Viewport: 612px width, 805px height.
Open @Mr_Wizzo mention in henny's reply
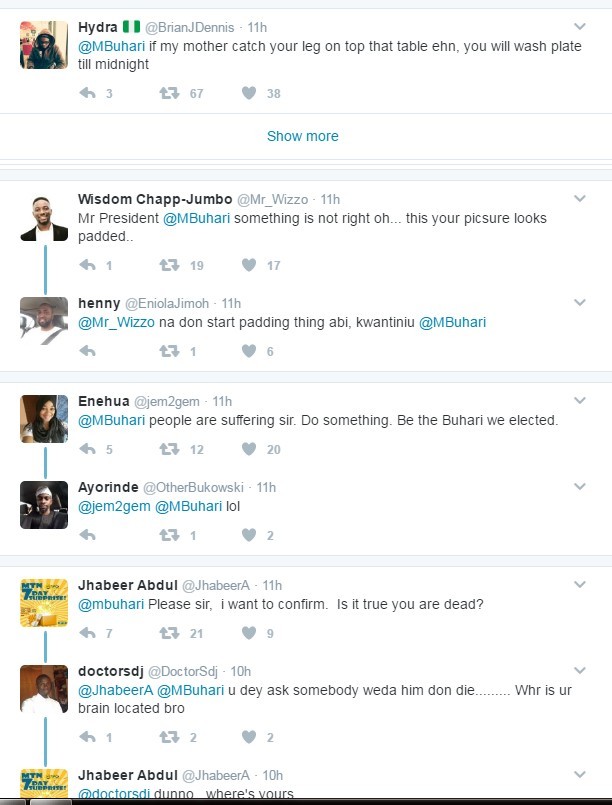pyautogui.click(x=111, y=322)
